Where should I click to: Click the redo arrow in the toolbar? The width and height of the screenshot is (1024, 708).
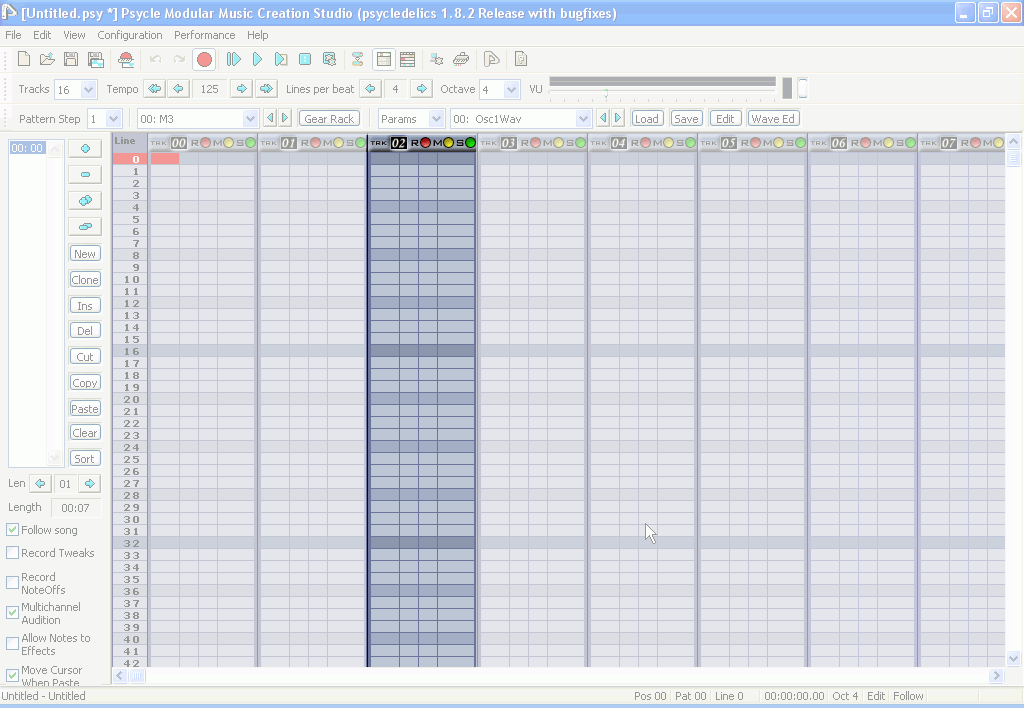tap(179, 59)
